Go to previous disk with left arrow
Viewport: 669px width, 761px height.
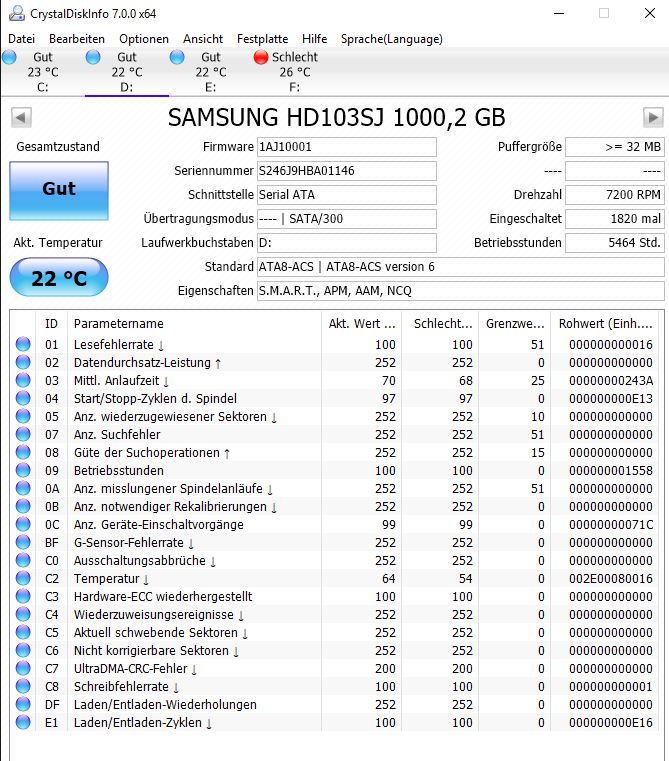[21, 117]
